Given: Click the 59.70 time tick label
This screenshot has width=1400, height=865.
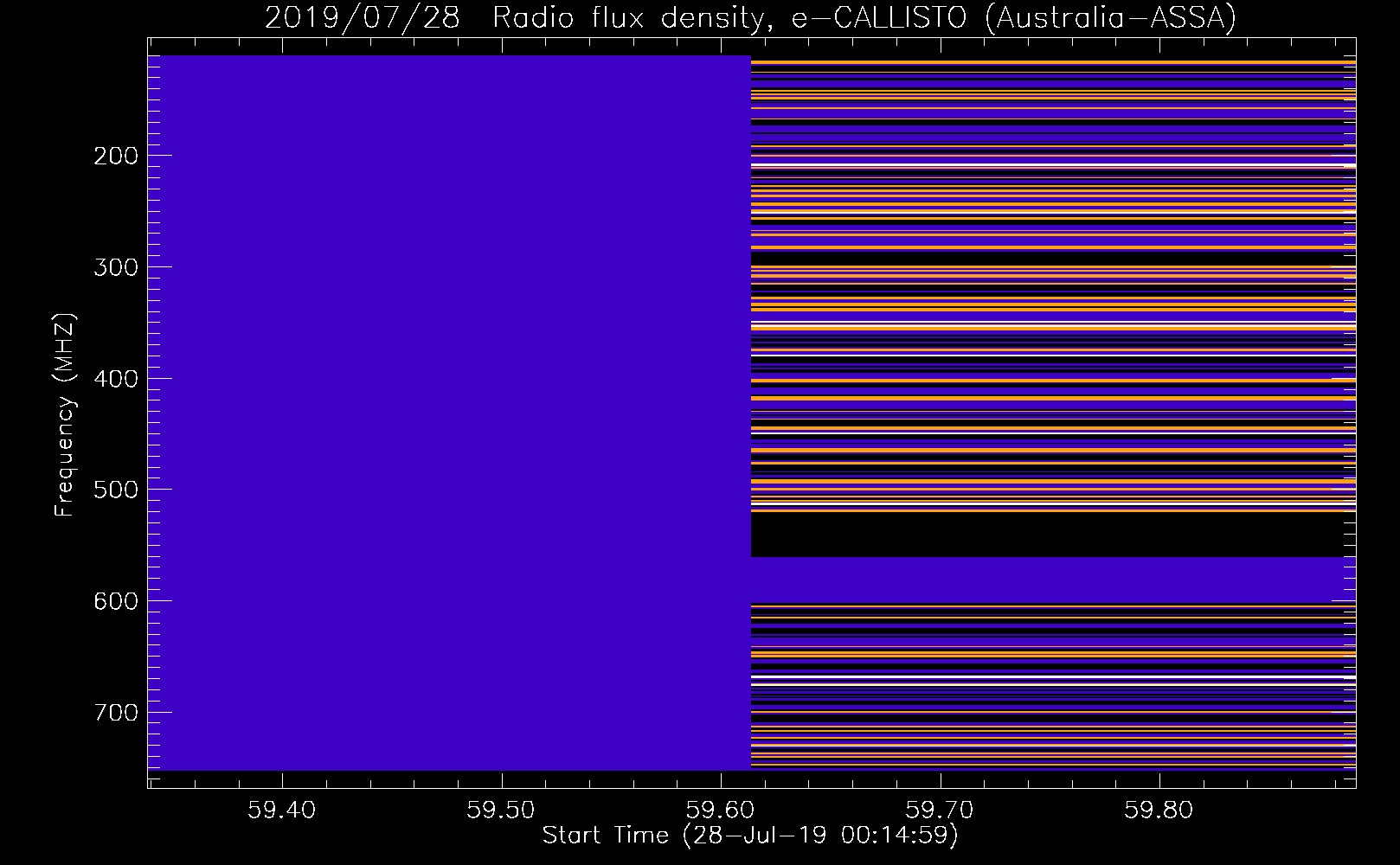Looking at the screenshot, I should coord(940,811).
